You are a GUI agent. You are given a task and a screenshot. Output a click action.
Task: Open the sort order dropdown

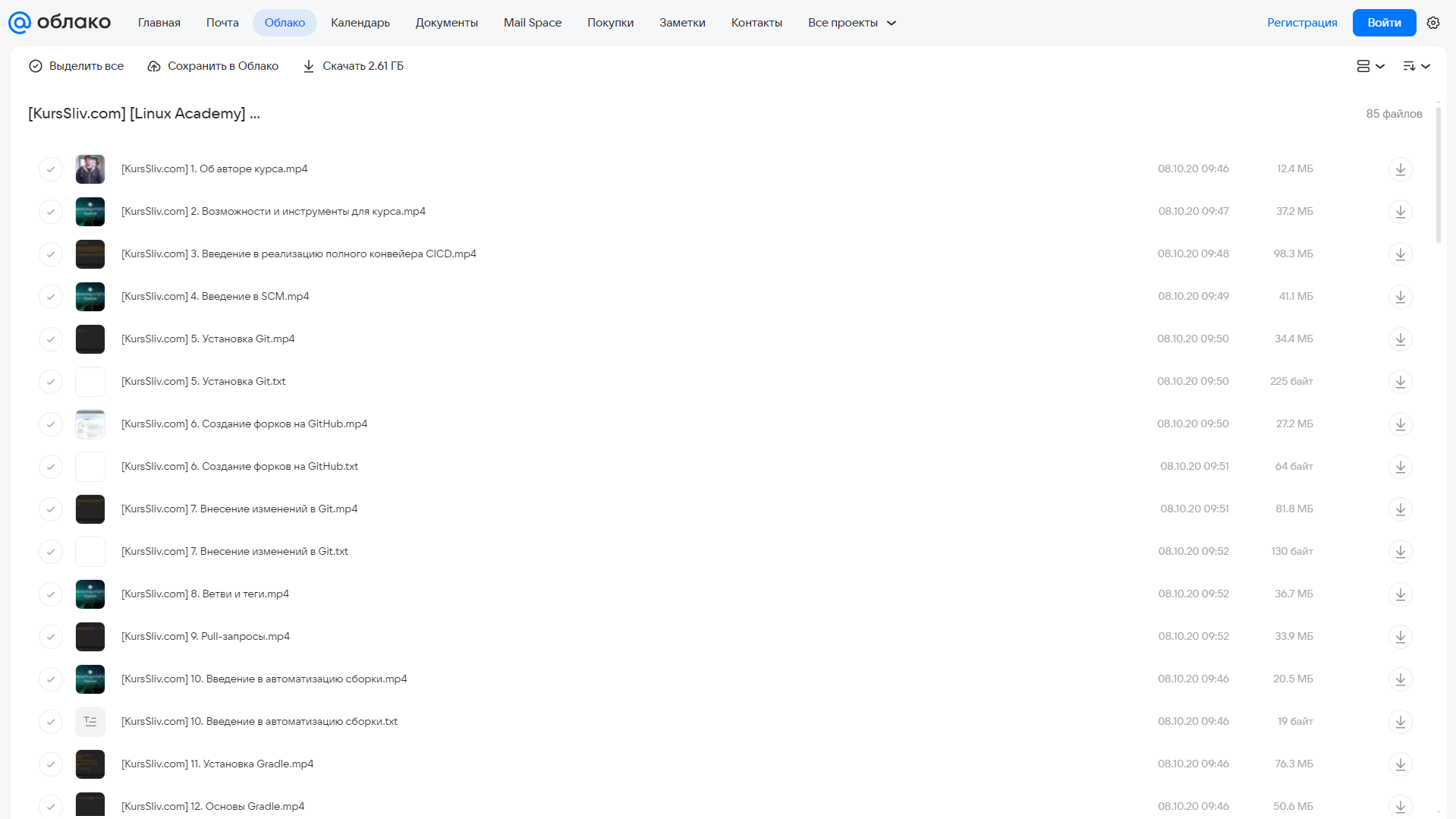point(1417,66)
